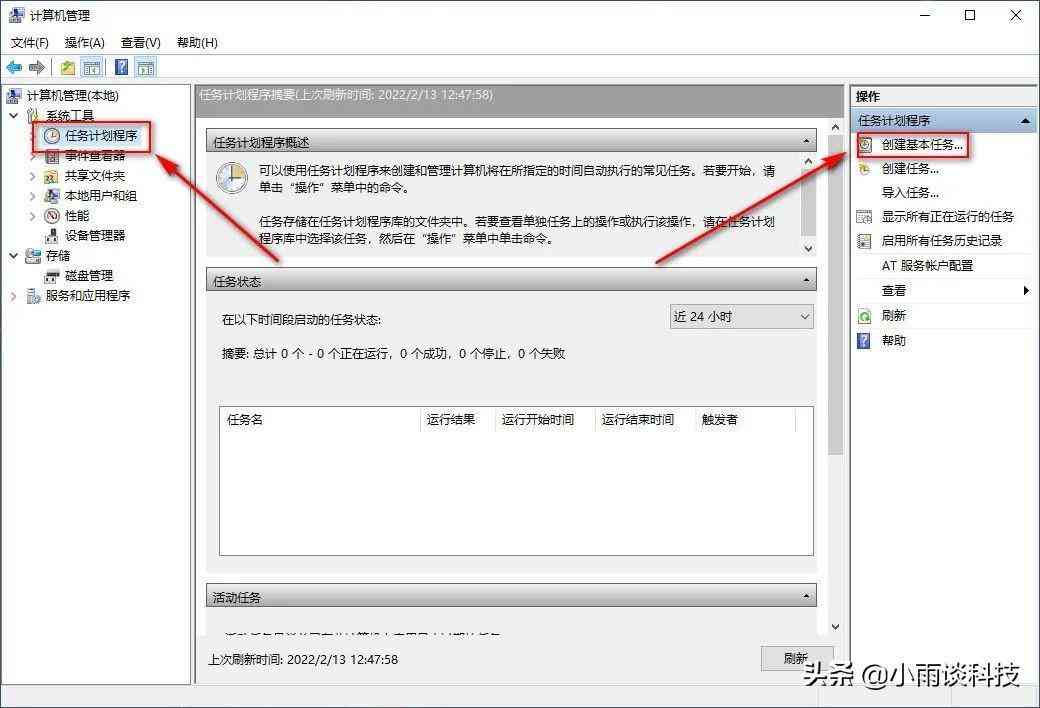Click the 任务计划程序 clock icon in tree

[52, 135]
